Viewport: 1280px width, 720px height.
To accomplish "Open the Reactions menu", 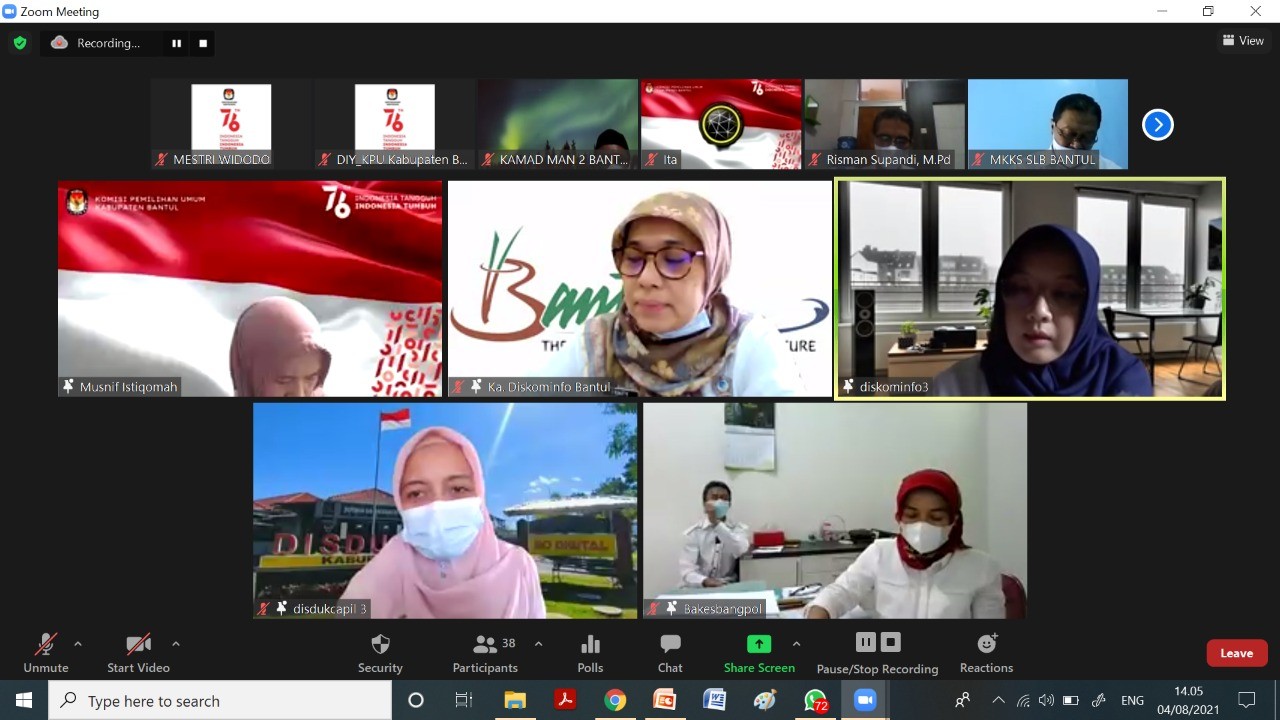I will coord(986,652).
